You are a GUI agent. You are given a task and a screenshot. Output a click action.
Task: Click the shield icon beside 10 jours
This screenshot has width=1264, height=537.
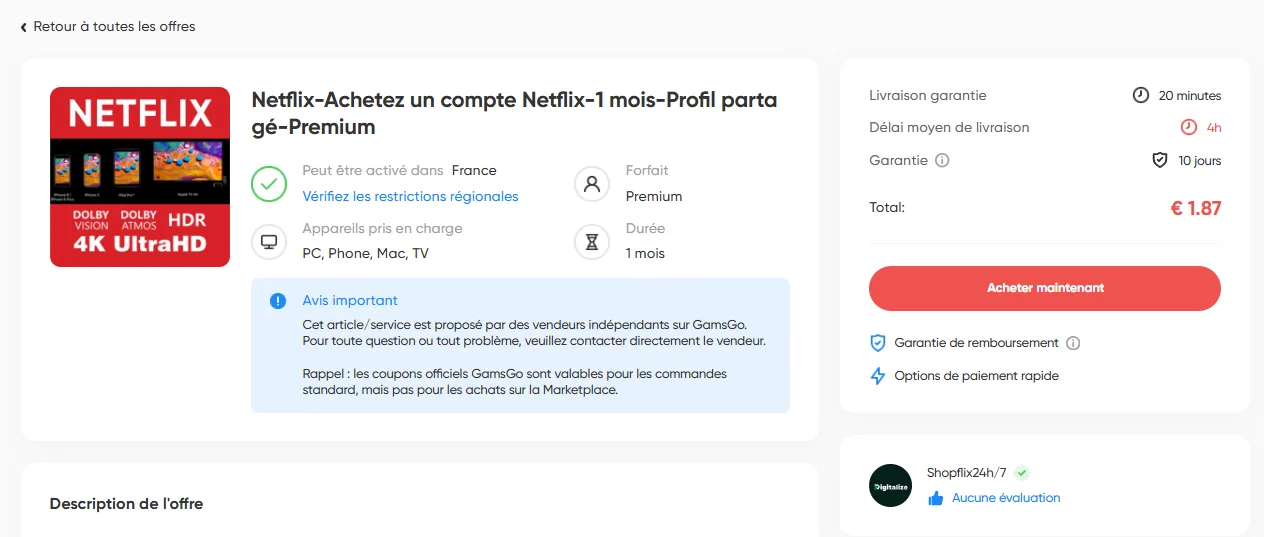coord(1160,160)
